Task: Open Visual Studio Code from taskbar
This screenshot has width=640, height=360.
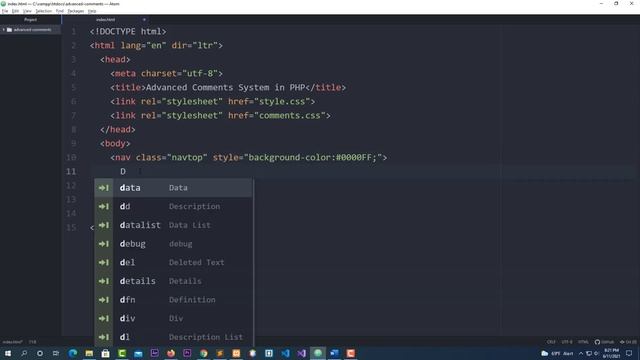Action: [x=285, y=353]
